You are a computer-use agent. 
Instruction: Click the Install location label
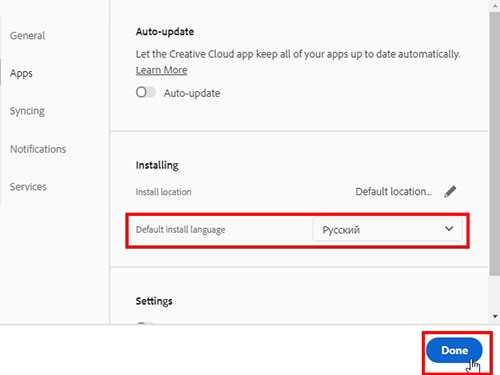point(163,192)
